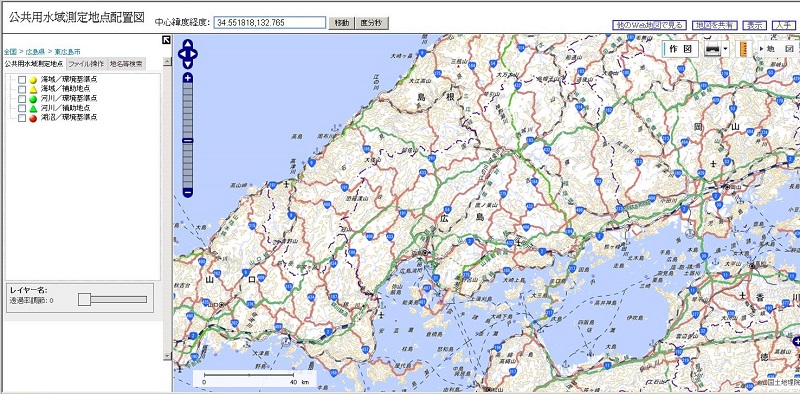Click the レイヤー名 label text
This screenshot has width=800, height=394.
tap(29, 290)
